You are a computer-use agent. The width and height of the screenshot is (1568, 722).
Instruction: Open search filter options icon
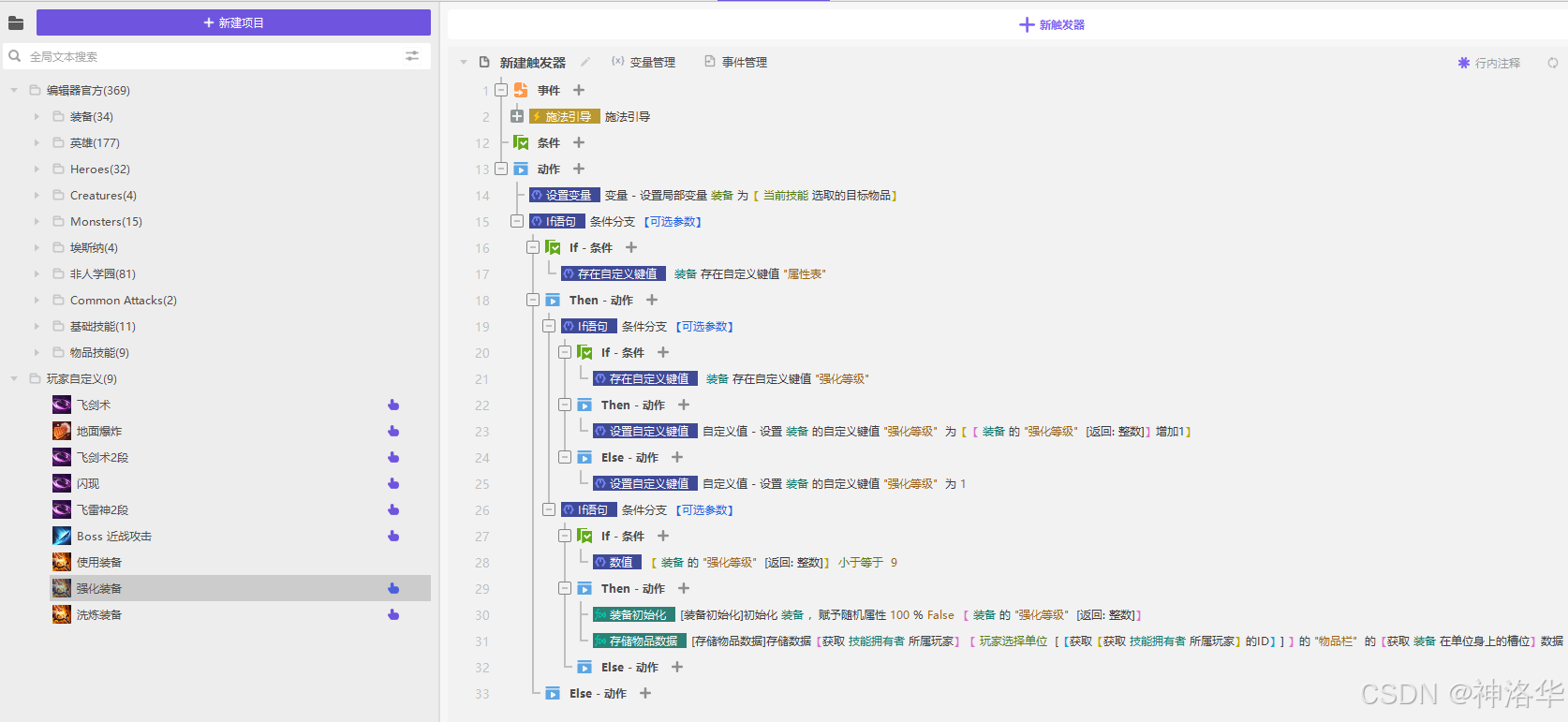coord(412,56)
